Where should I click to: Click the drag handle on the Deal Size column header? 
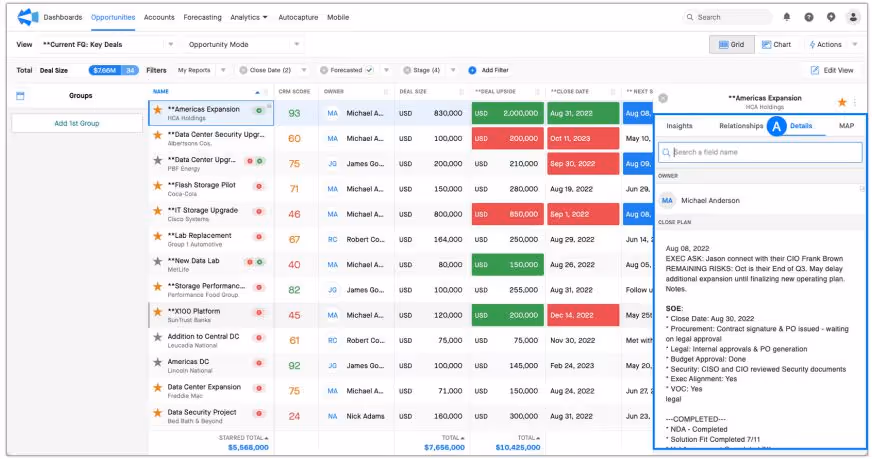(x=462, y=92)
